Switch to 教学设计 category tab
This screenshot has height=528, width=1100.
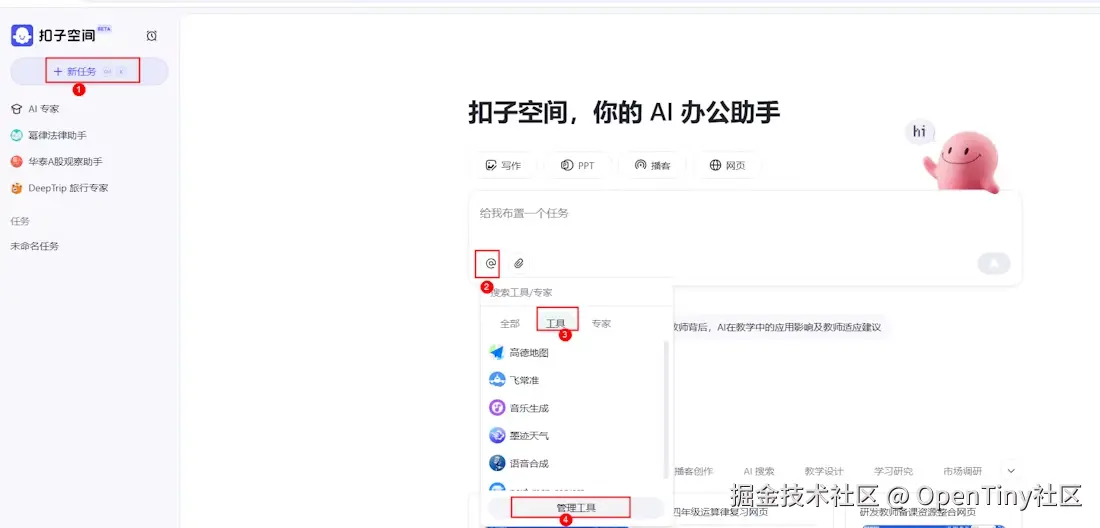pos(824,471)
